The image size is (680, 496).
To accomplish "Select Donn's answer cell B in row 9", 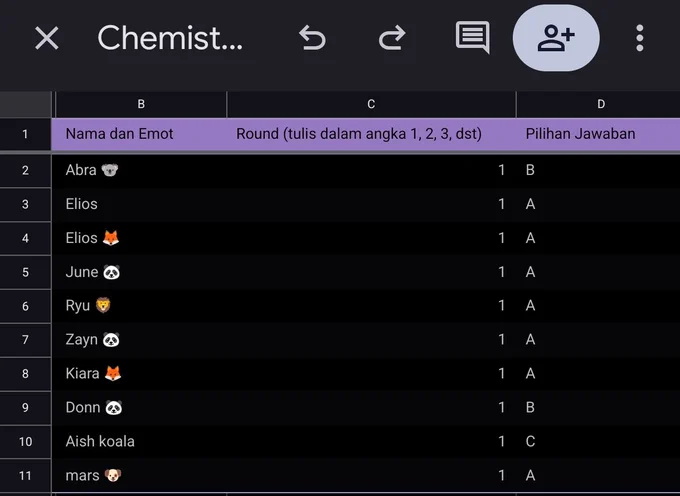I will click(x=598, y=408).
